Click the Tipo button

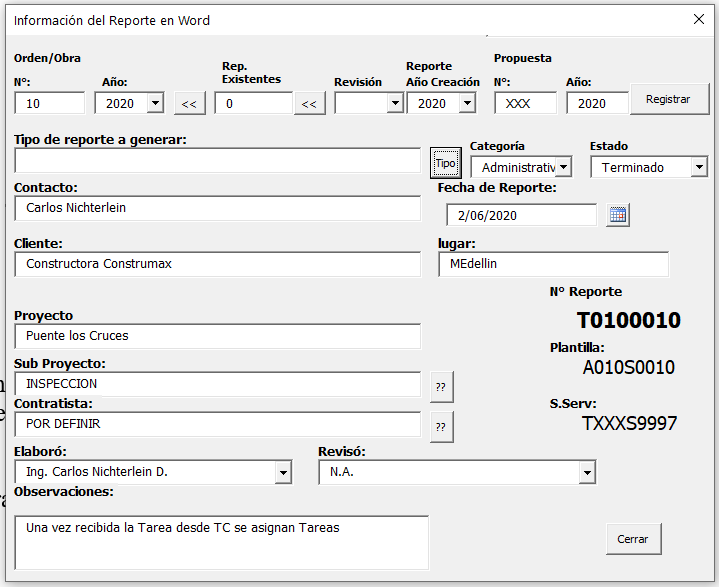(x=445, y=162)
